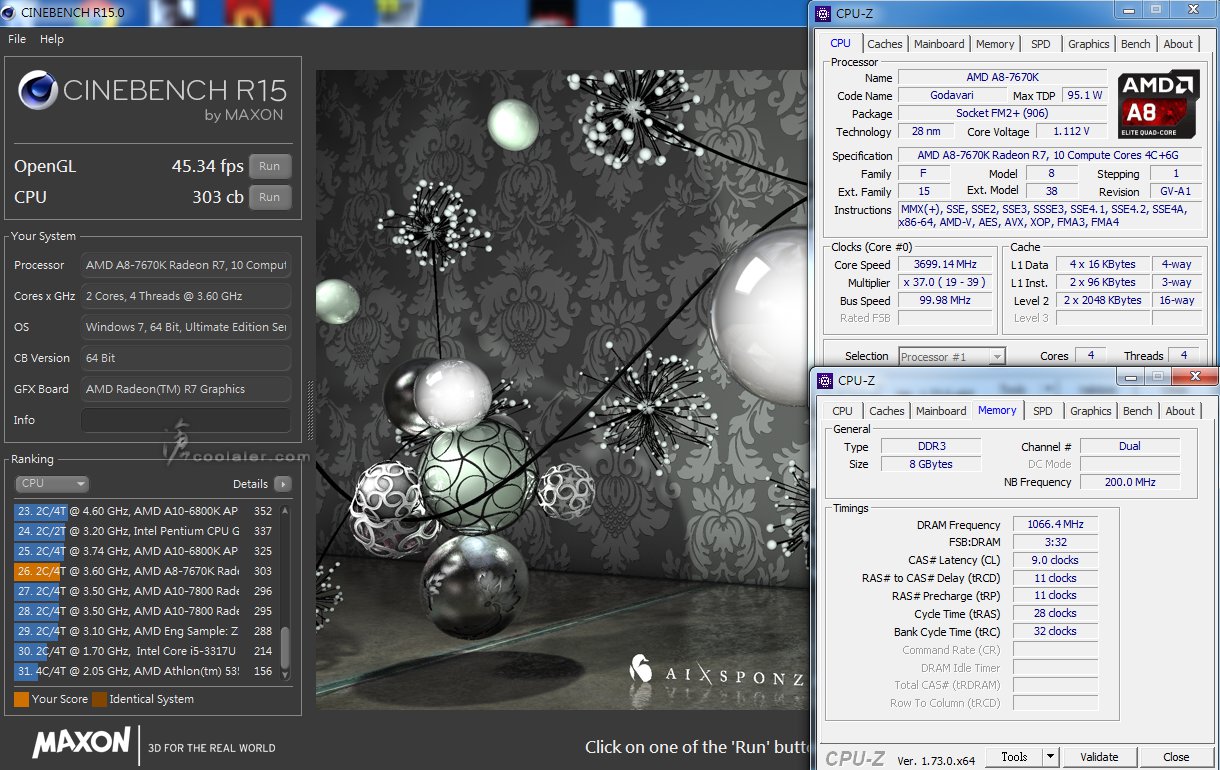This screenshot has width=1220, height=770.
Task: Switch to Caches tab in upper CPU-Z window
Action: pos(885,44)
